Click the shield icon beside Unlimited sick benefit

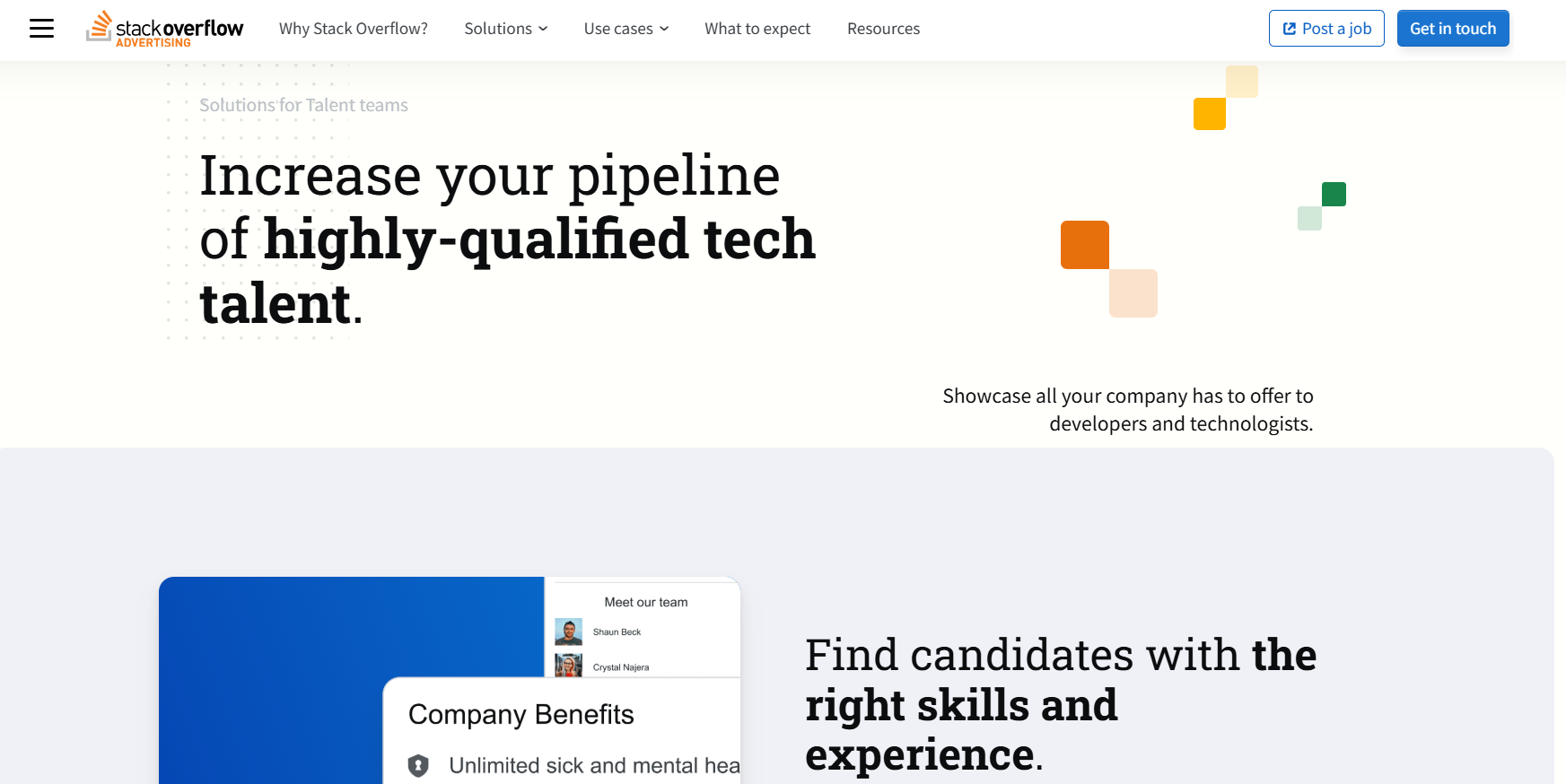click(x=418, y=765)
